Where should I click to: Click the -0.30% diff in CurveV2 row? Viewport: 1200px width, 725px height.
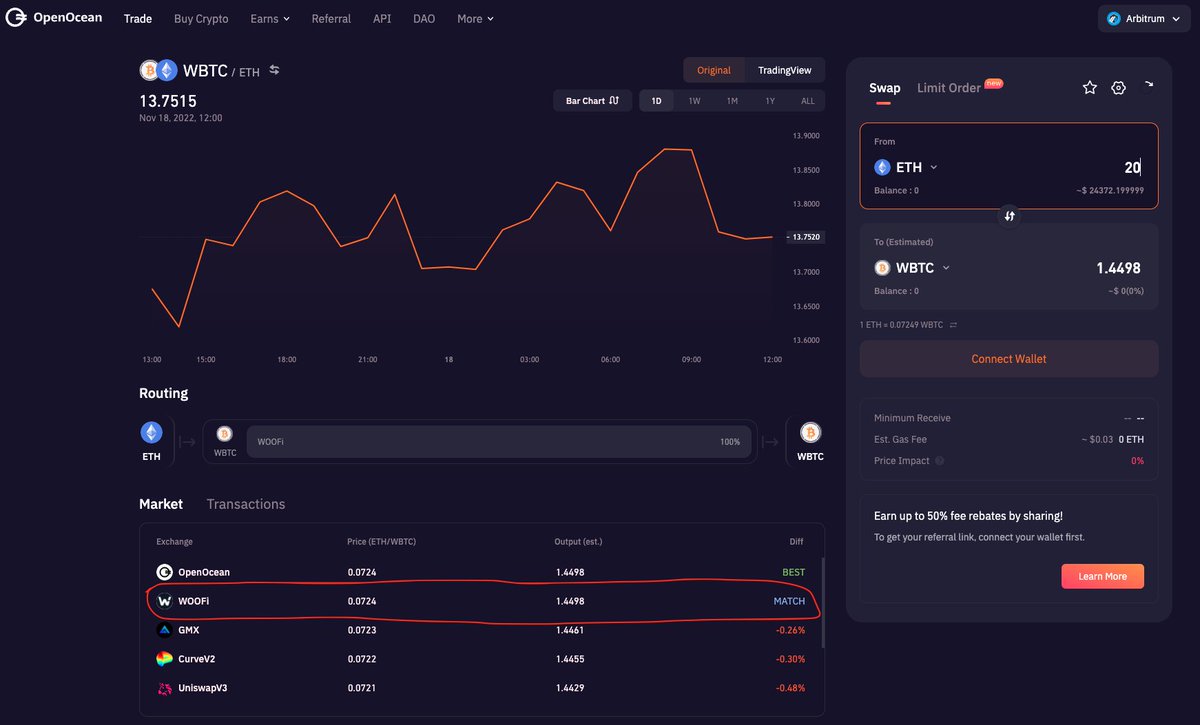click(x=790, y=659)
